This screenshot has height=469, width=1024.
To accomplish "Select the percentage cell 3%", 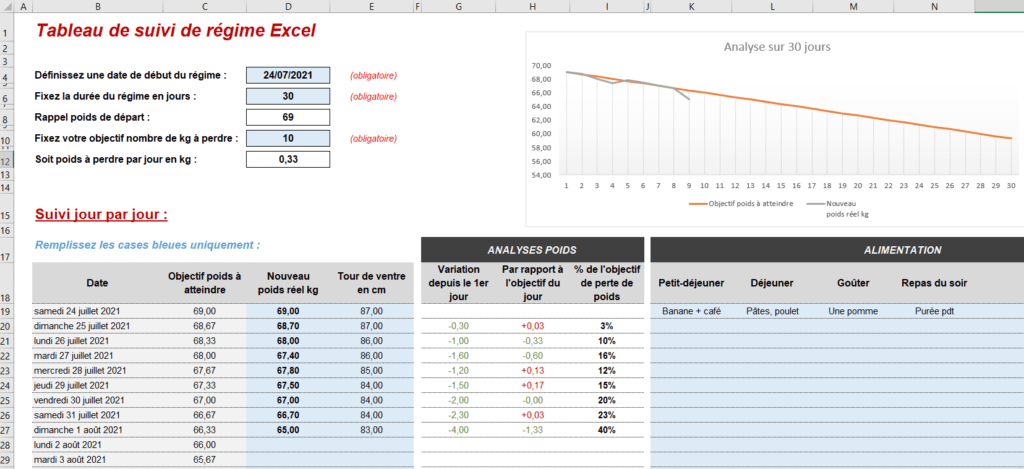I will click(607, 326).
